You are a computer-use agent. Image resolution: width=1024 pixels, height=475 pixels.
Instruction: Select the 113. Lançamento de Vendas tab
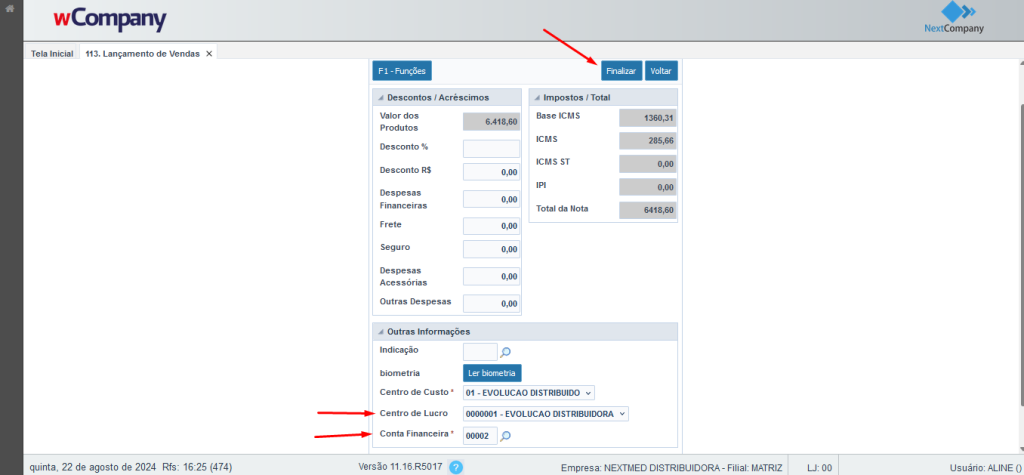coord(142,53)
